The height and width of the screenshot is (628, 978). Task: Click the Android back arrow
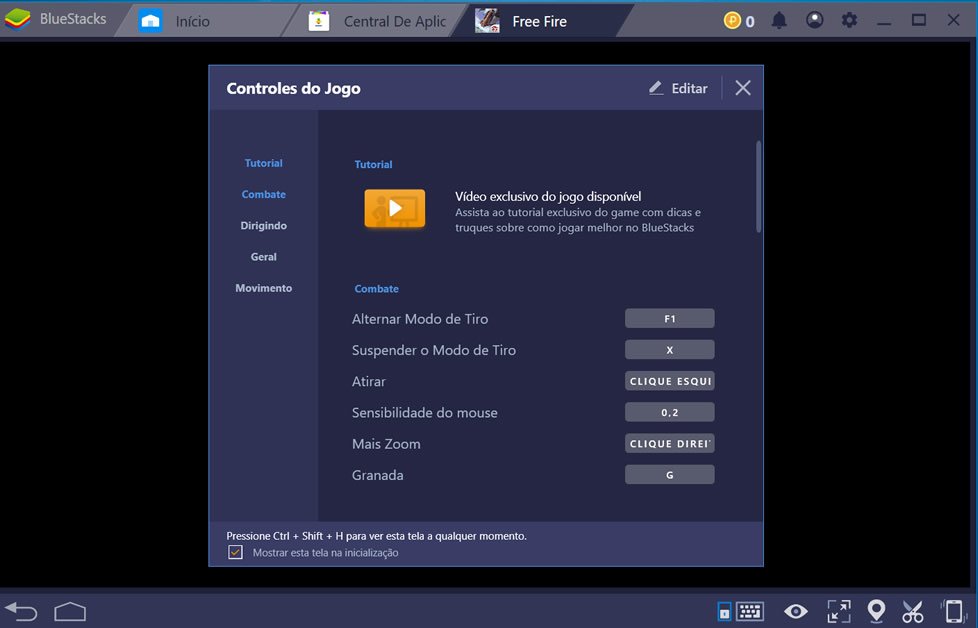click(x=22, y=611)
